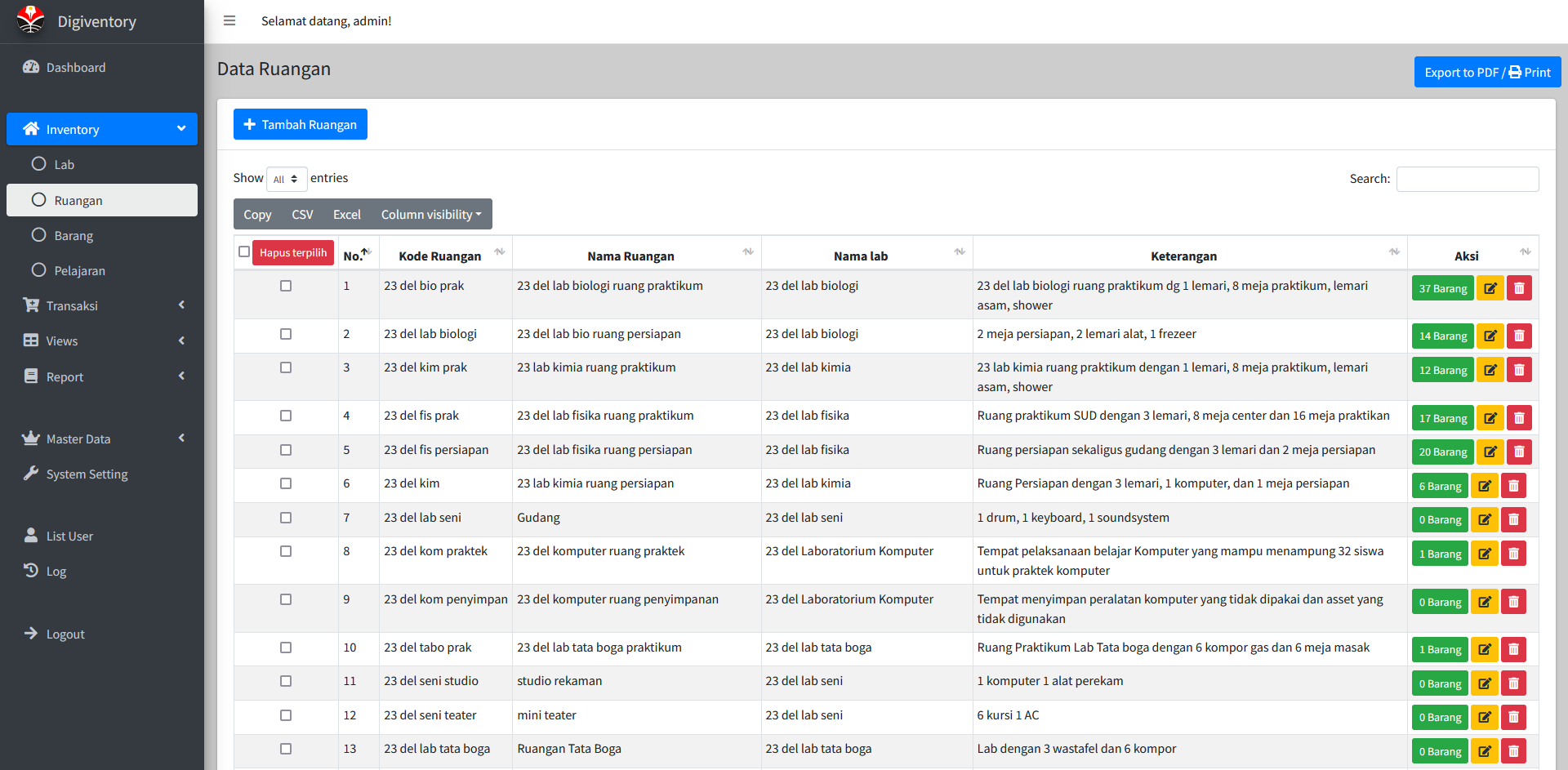1568x770 pixels.
Task: Tick the select-all checkbox in table header
Action: (244, 251)
